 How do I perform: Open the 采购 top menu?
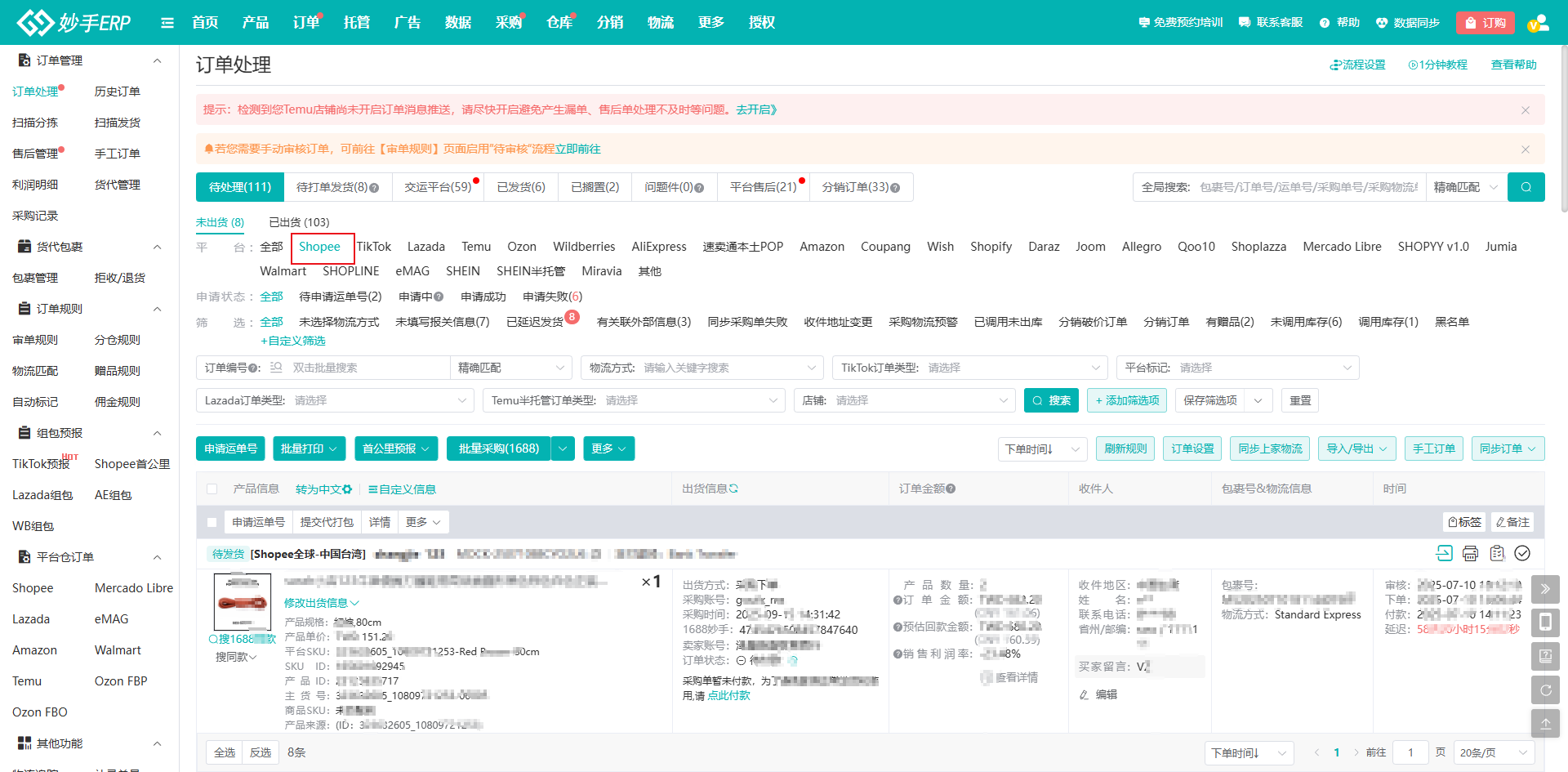[508, 23]
